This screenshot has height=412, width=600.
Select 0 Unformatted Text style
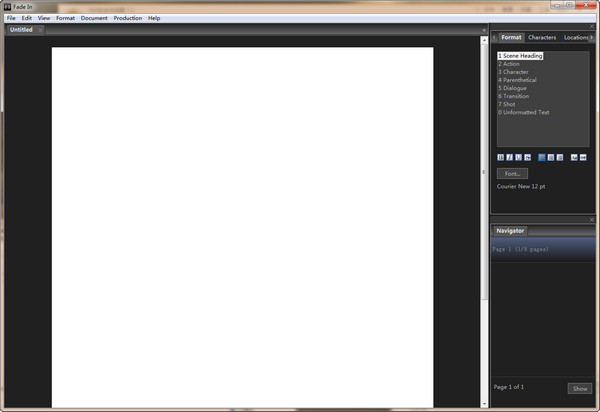tap(523, 112)
